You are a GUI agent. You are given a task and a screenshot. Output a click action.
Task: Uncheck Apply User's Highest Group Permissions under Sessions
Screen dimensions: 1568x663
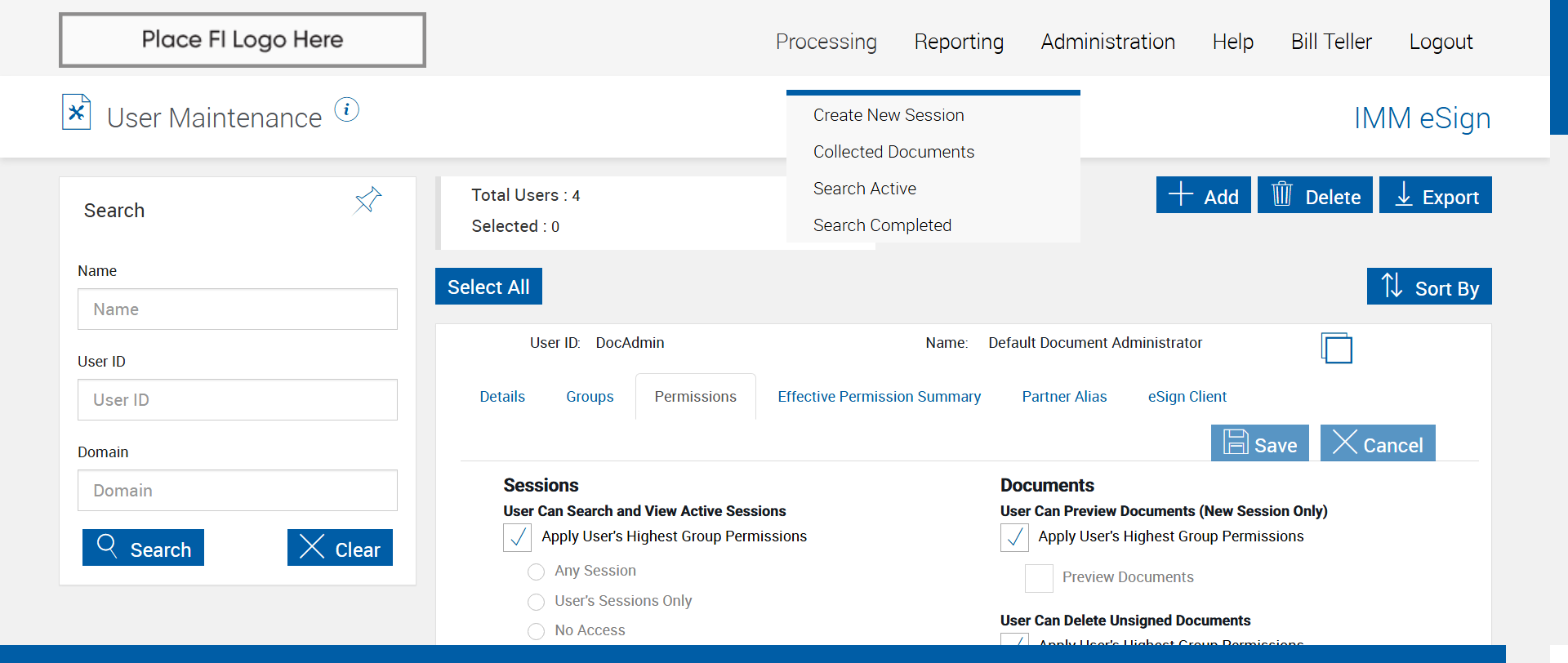pos(518,537)
